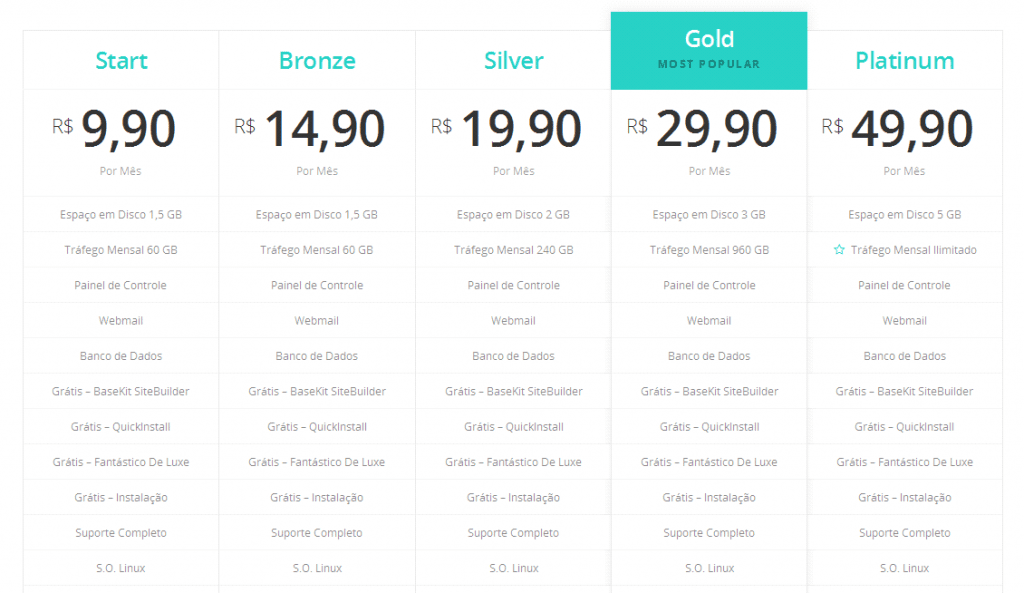Click the R$ 9,90 price
The image size is (1024, 593).
114,128
